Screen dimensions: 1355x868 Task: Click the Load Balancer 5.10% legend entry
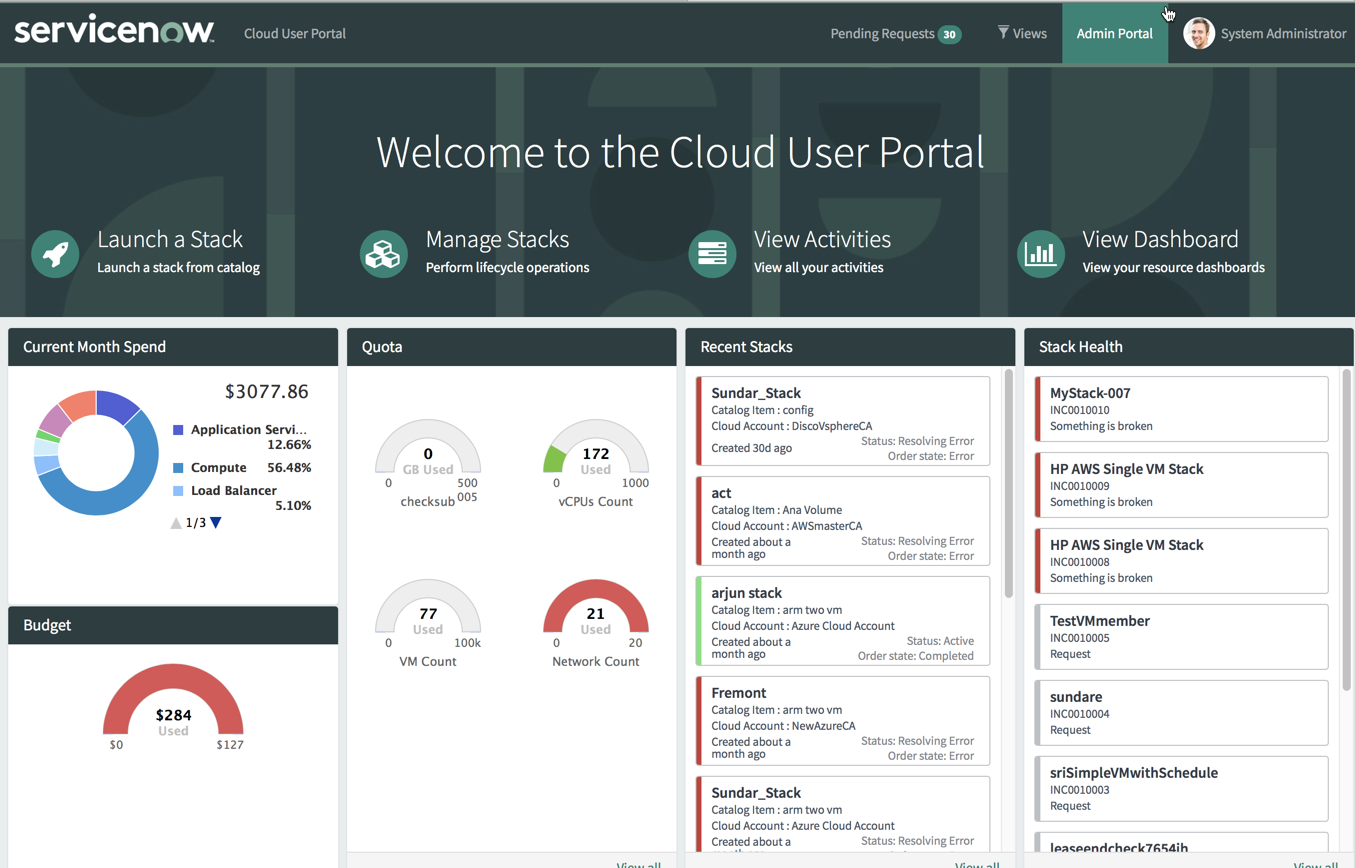tap(242, 498)
